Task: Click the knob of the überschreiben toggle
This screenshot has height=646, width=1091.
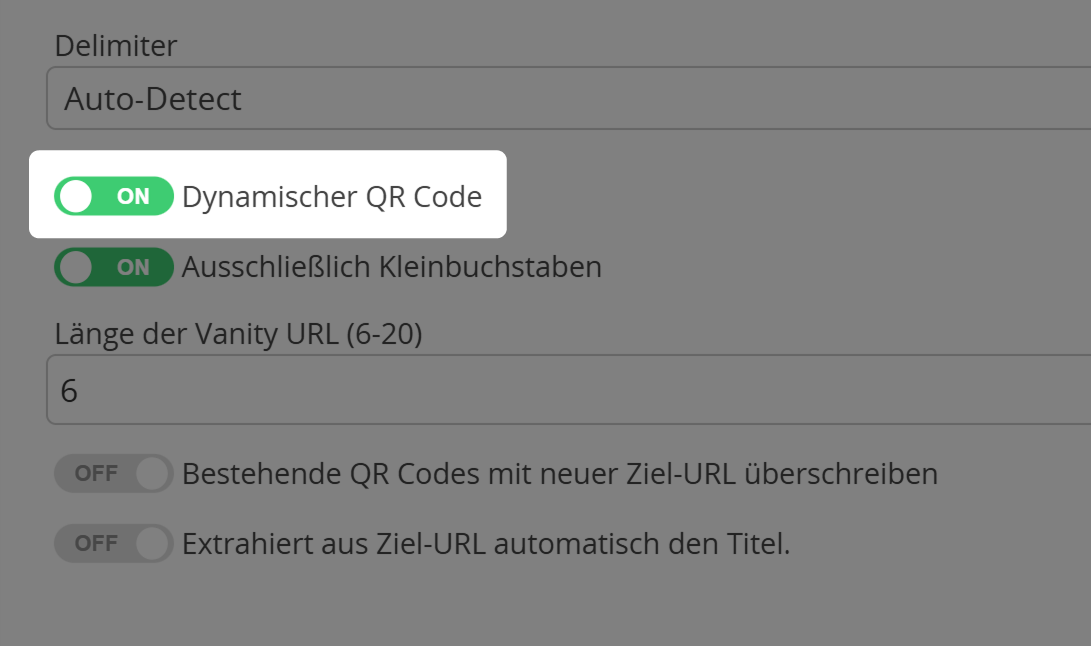Action: (152, 474)
